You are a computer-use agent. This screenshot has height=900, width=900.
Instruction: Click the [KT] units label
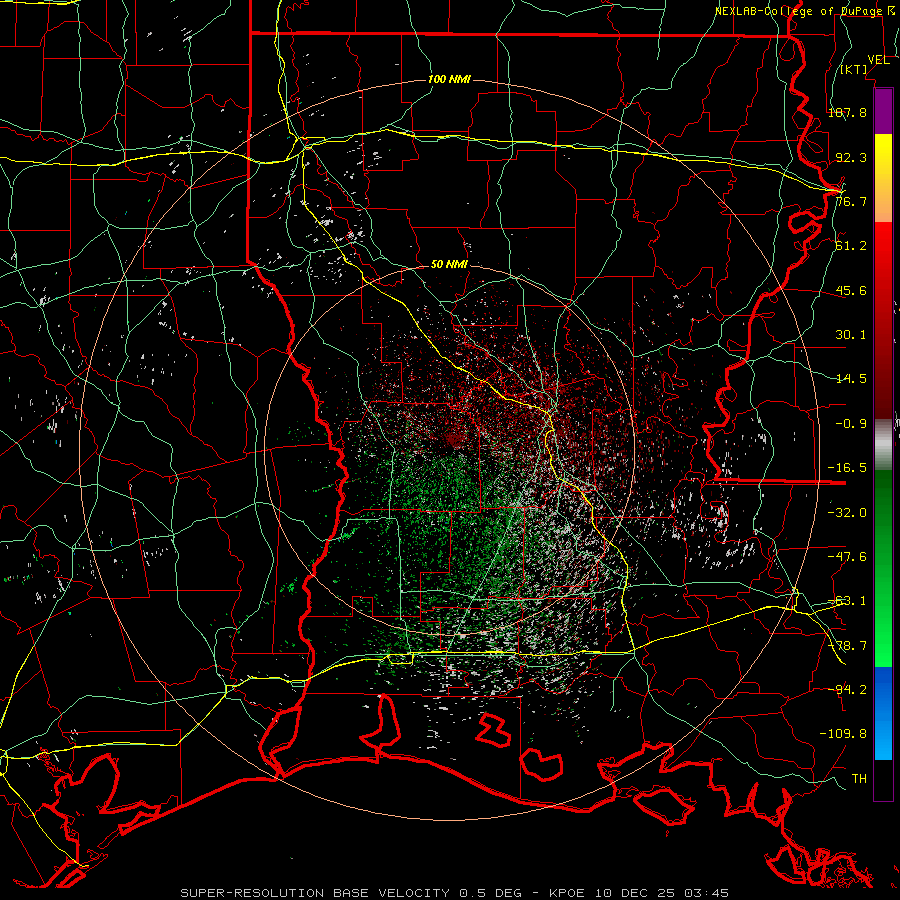(x=854, y=69)
